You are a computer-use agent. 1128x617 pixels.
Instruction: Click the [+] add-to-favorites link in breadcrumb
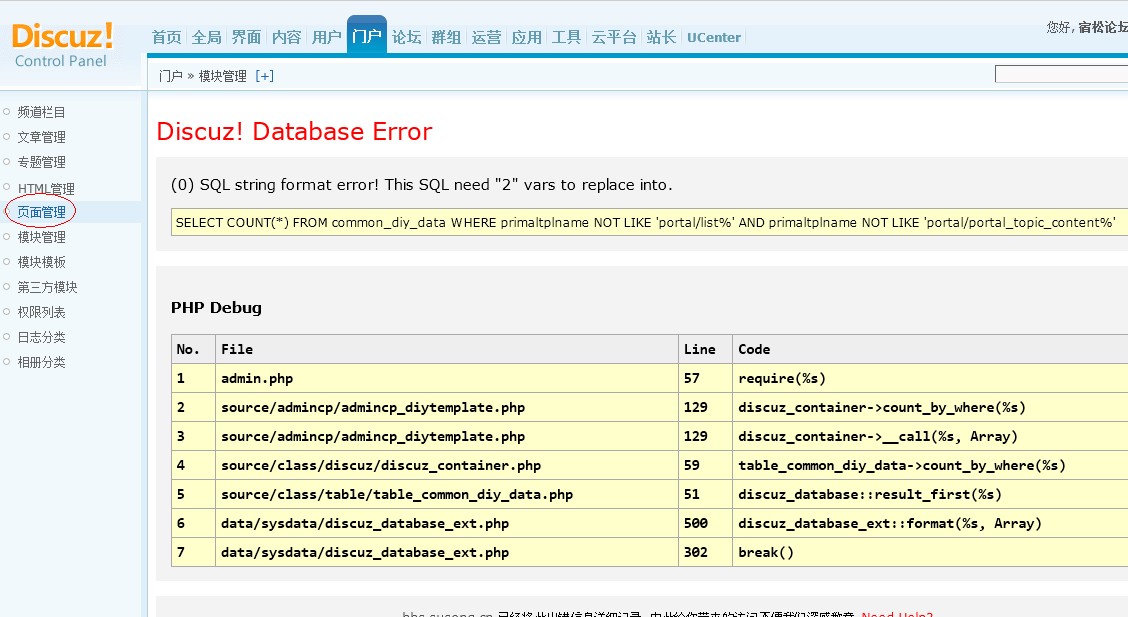click(x=264, y=76)
